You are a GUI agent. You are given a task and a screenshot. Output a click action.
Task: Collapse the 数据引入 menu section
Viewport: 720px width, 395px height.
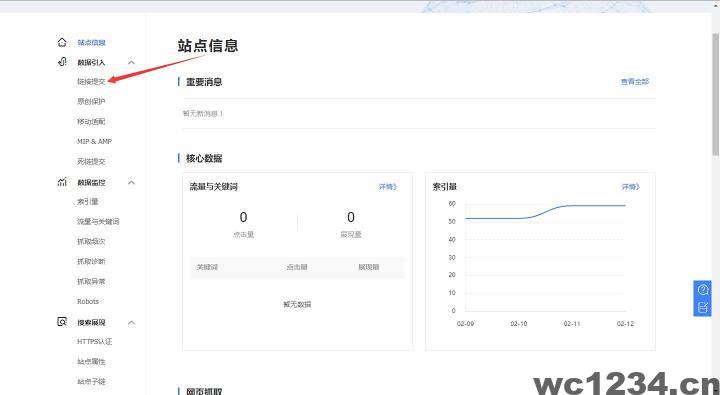(x=131, y=62)
